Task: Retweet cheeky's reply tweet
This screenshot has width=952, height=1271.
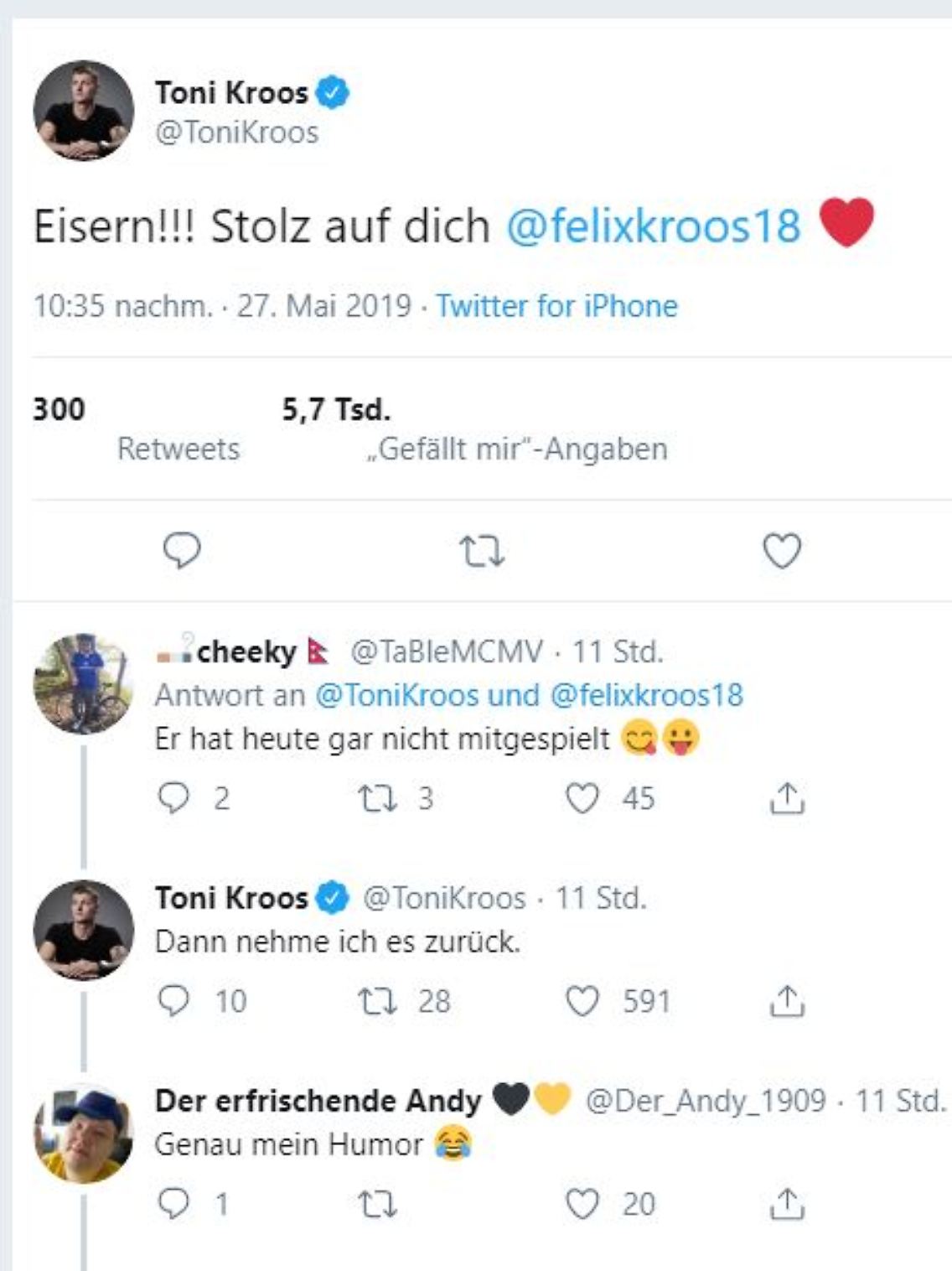Action: tap(377, 798)
